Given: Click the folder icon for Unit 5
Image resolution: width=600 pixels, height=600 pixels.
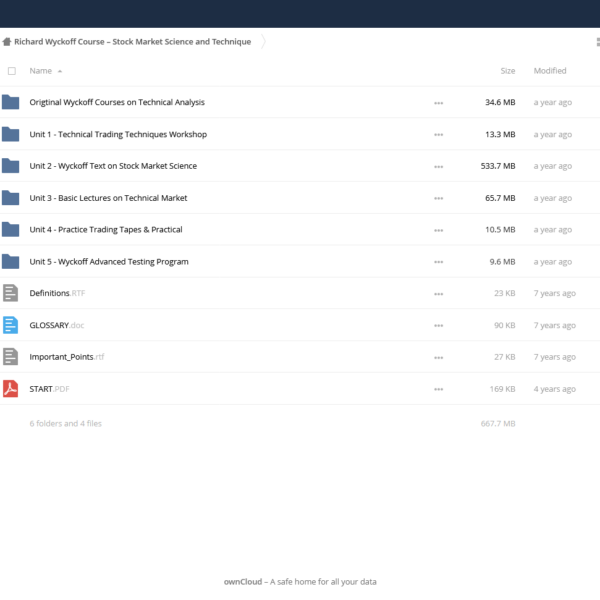Looking at the screenshot, I should pos(10,262).
